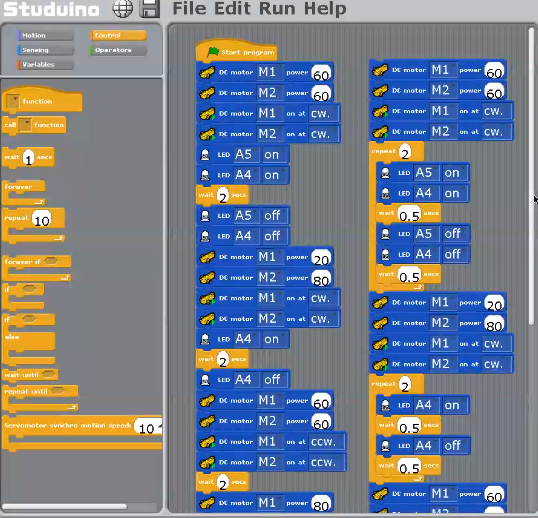
Task: Click motor icon on M1 power 80 block
Action: click(207, 503)
